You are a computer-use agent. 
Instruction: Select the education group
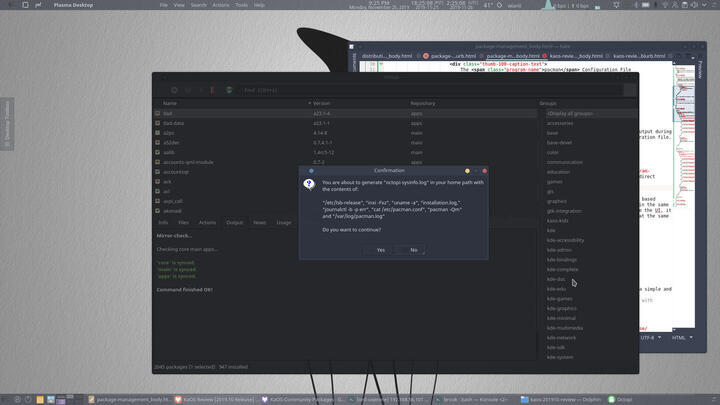click(x=558, y=172)
